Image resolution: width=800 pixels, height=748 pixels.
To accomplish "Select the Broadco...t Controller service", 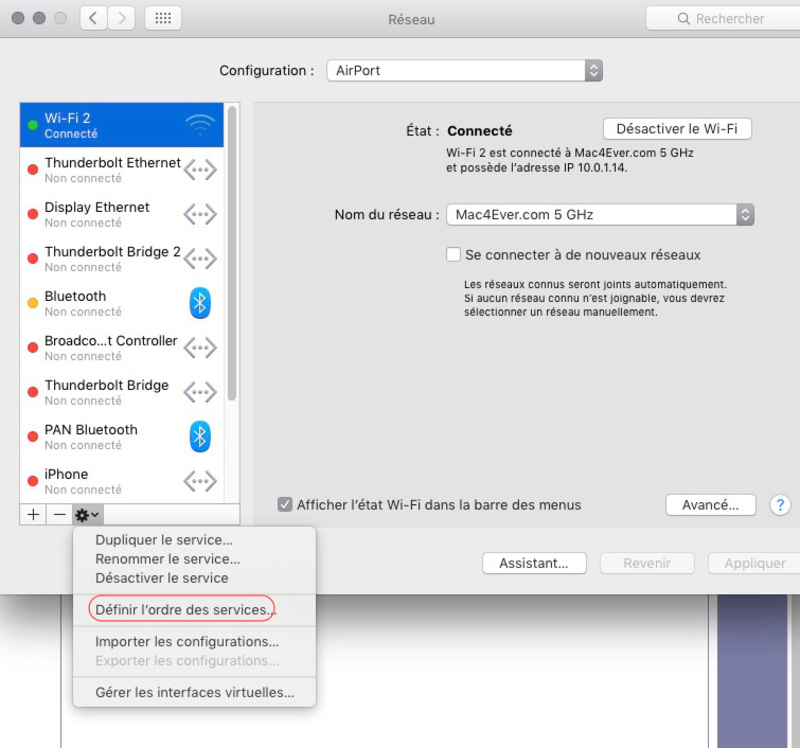I will click(x=121, y=348).
